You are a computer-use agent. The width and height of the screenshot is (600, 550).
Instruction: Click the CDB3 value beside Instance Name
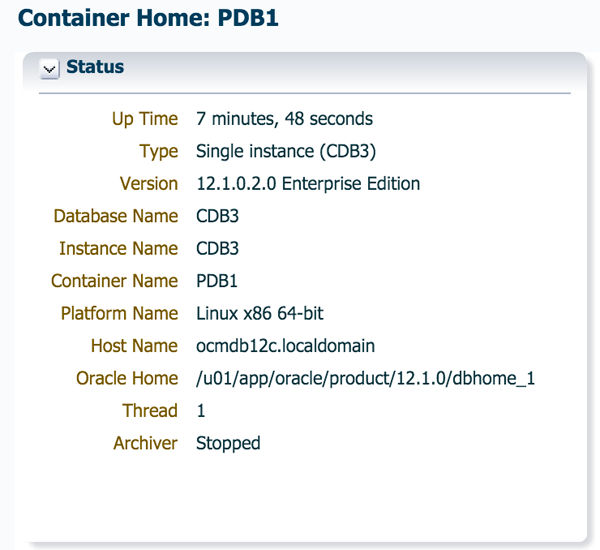216,249
